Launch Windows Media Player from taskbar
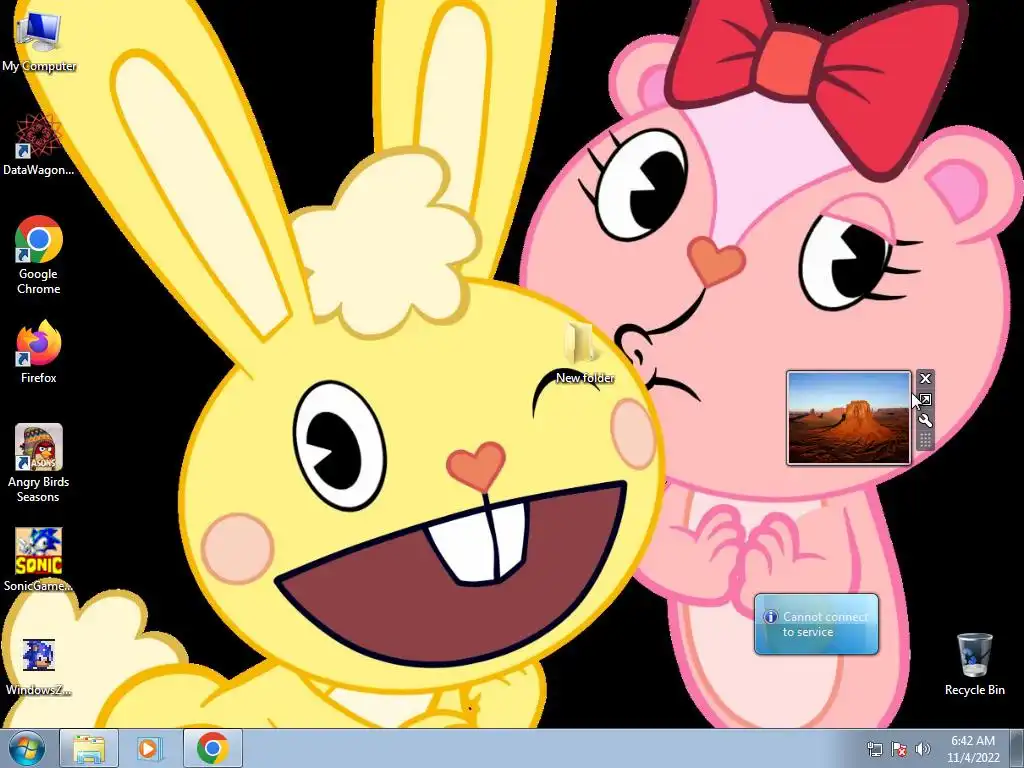This screenshot has width=1024, height=768. (148, 748)
